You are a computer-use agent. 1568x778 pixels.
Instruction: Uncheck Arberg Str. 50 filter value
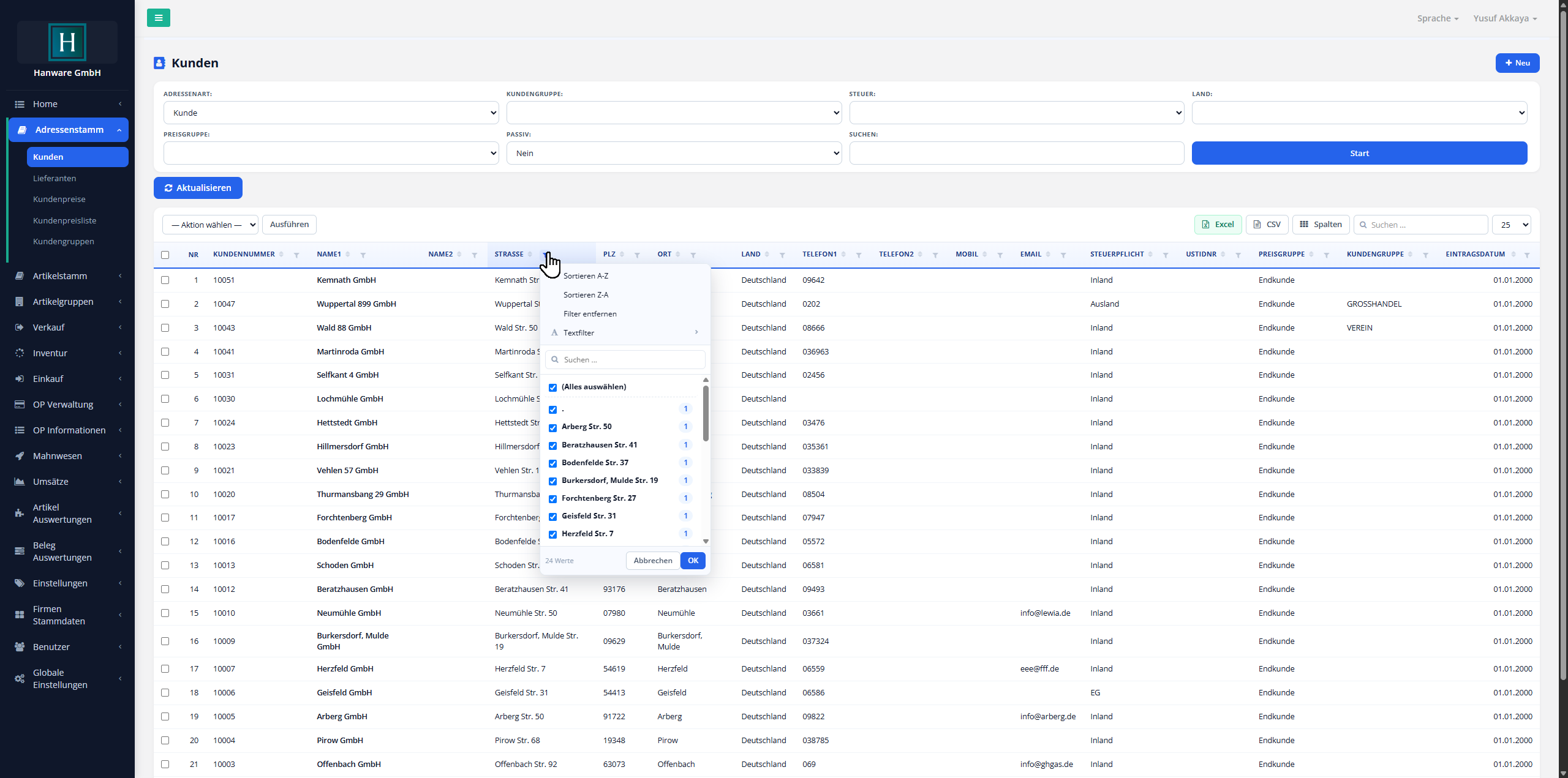tap(552, 427)
